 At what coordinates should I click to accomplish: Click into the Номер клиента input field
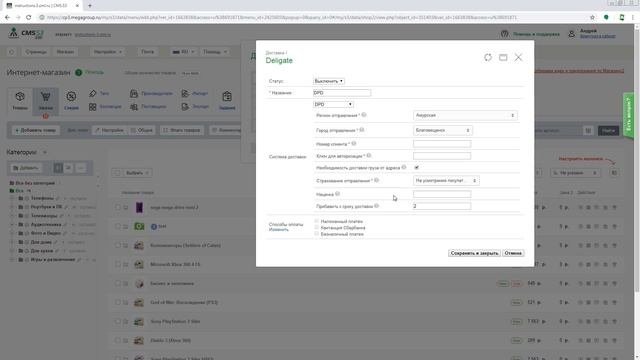[442, 144]
